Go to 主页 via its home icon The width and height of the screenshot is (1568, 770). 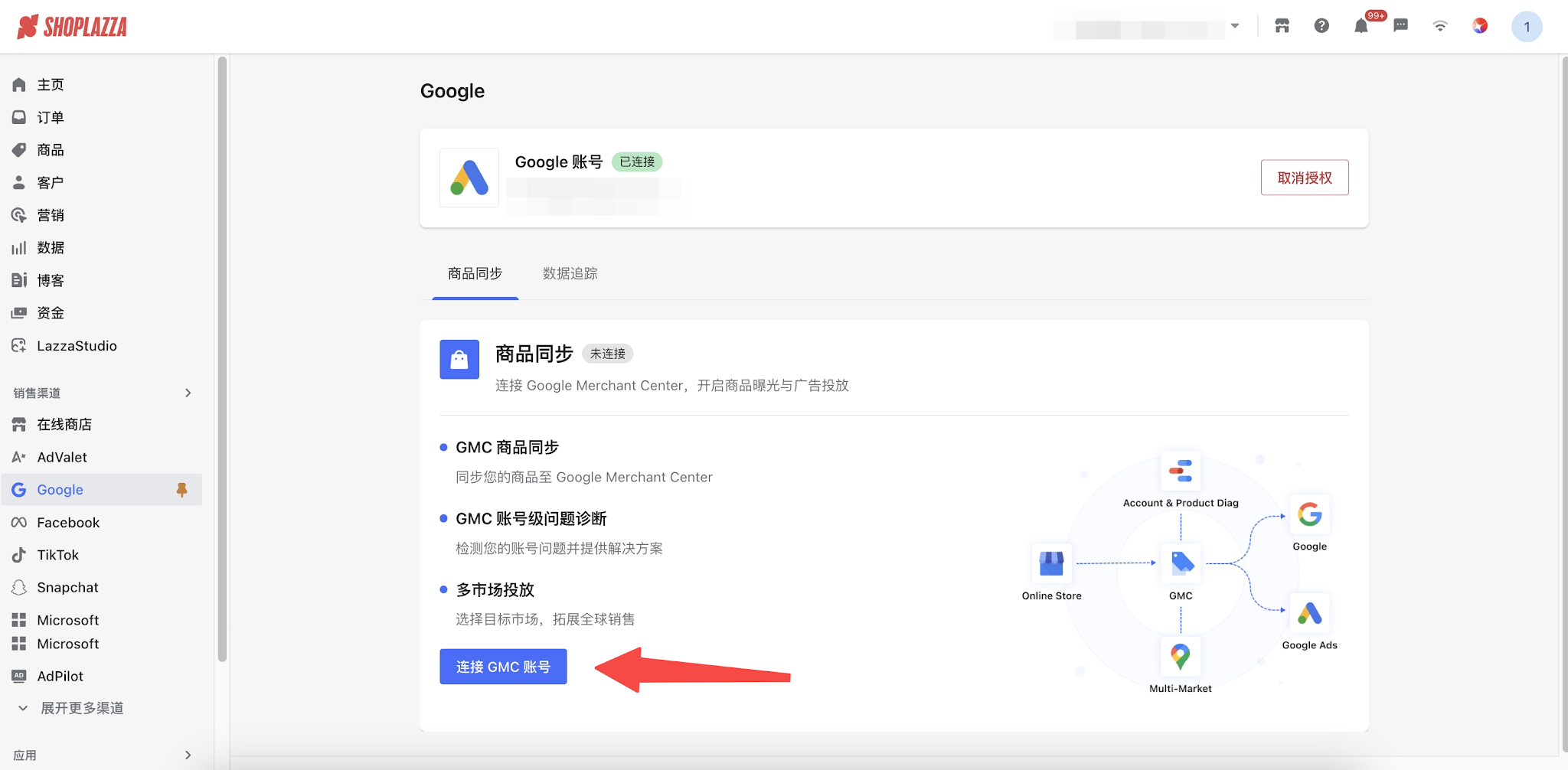pyautogui.click(x=19, y=85)
